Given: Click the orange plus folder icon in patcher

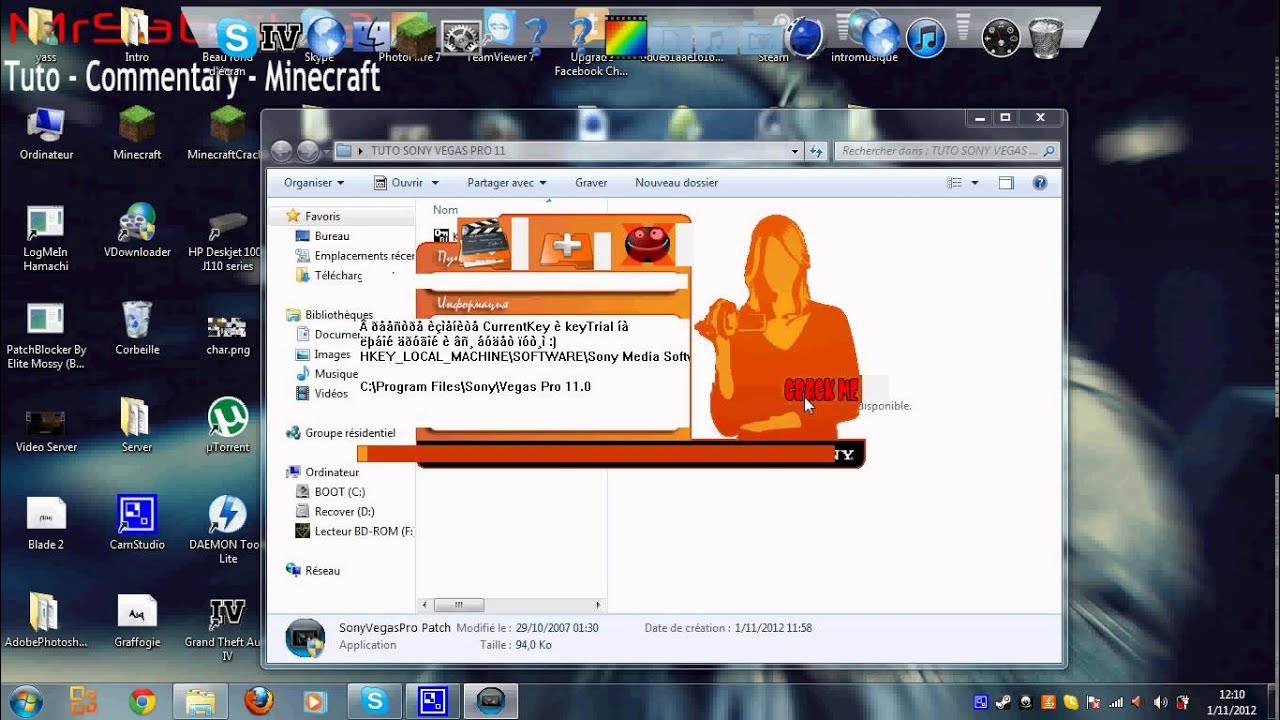Looking at the screenshot, I should pyautogui.click(x=567, y=247).
